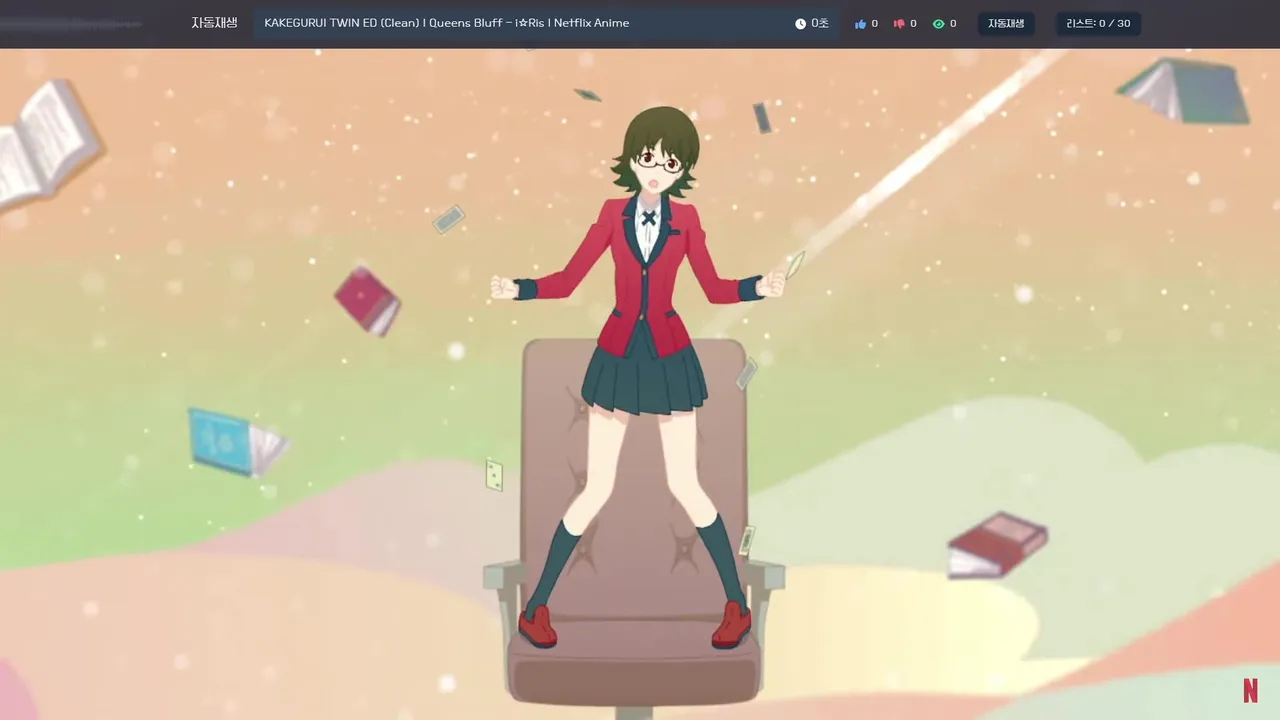Click the clock timer icon
Image resolution: width=1280 pixels, height=720 pixels.
(800, 23)
